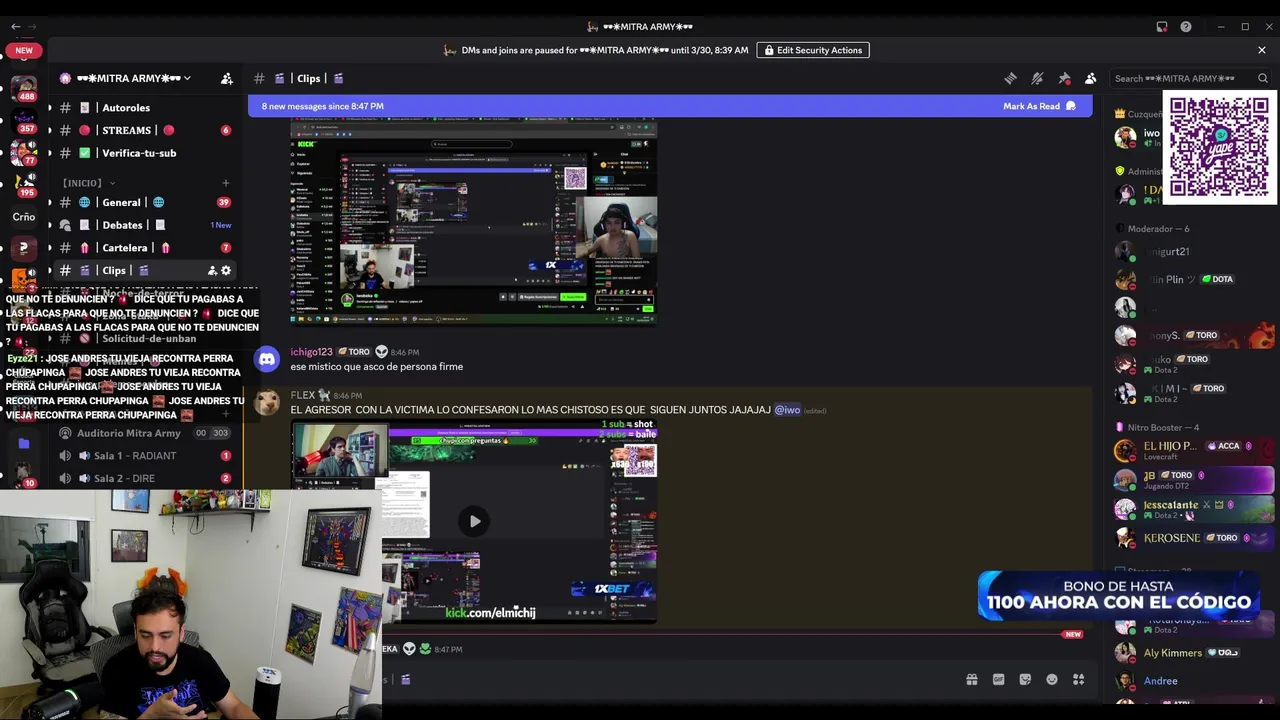Click the invite people icon beside server name

point(227,78)
